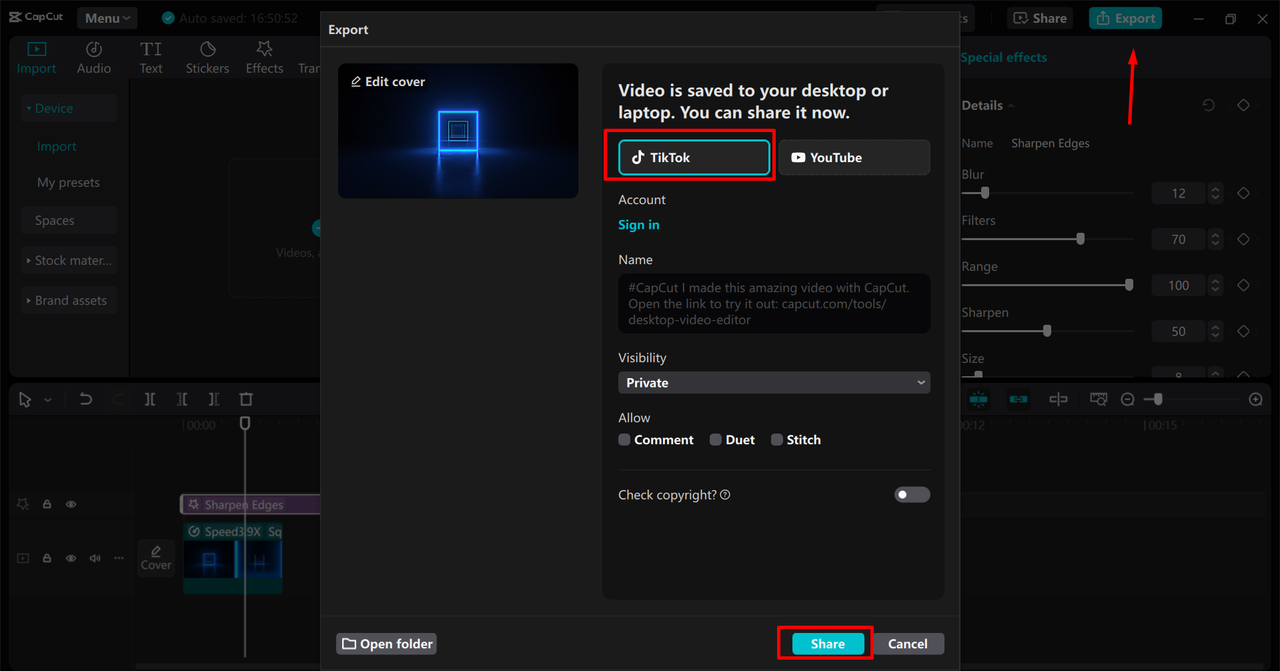Click the Share button in Export dialog
1280x671 pixels.
(828, 644)
